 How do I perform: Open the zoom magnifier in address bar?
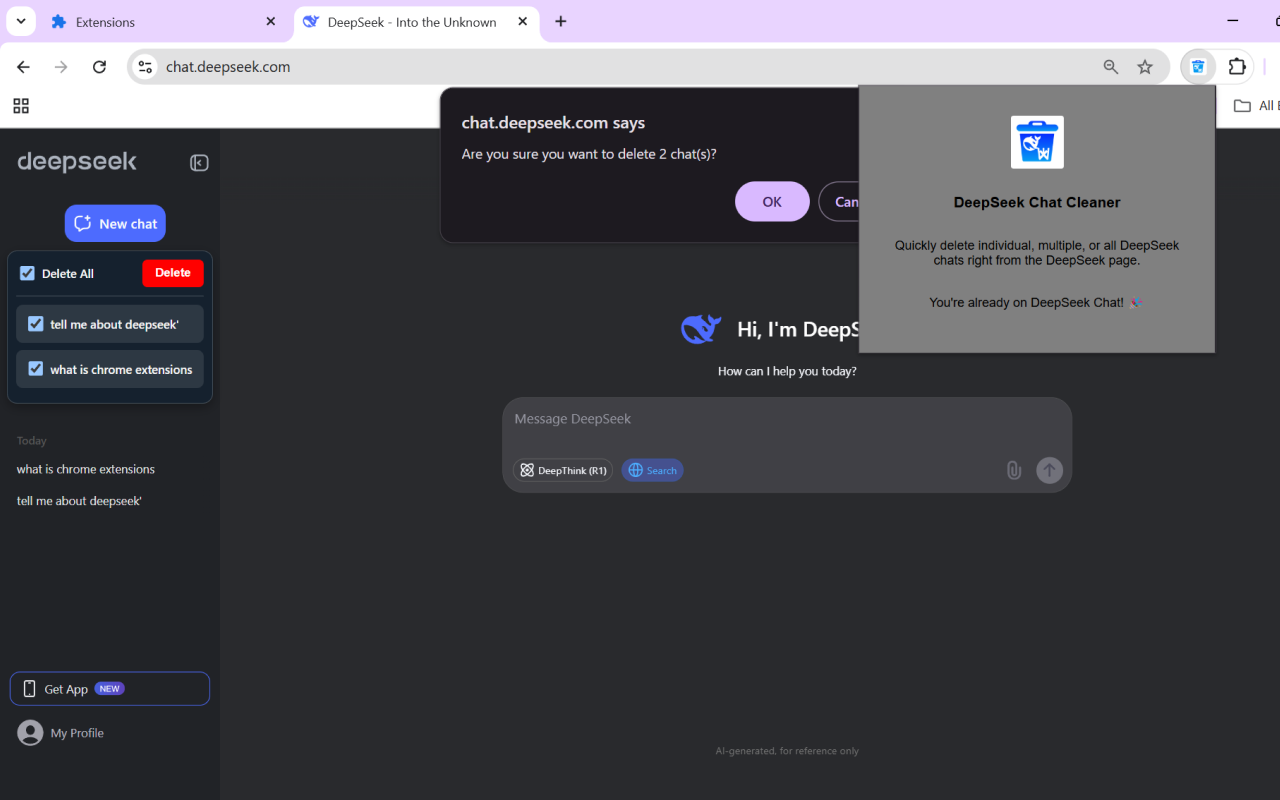[1111, 67]
